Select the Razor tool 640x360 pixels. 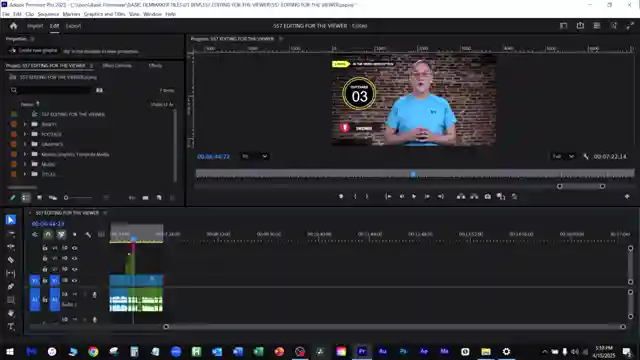click(11, 260)
